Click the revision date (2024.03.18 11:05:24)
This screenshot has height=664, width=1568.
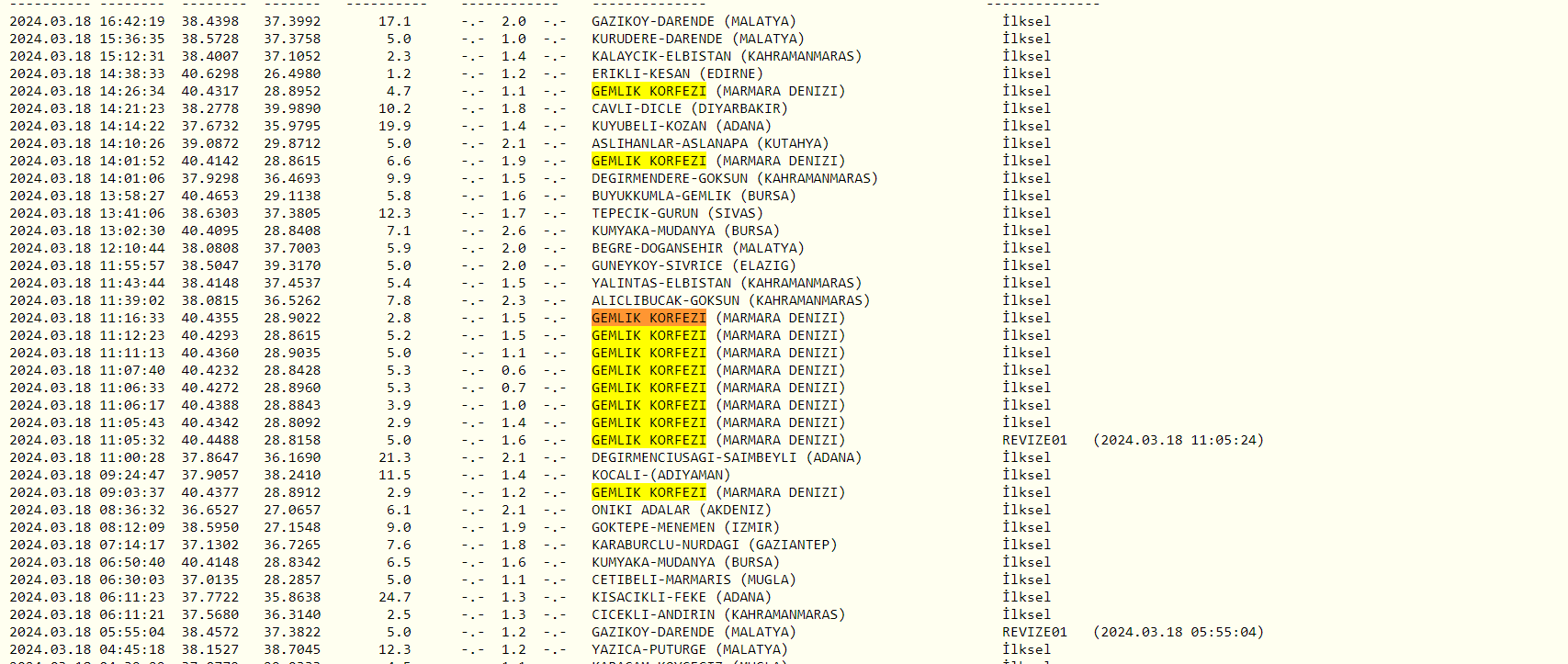1179,440
